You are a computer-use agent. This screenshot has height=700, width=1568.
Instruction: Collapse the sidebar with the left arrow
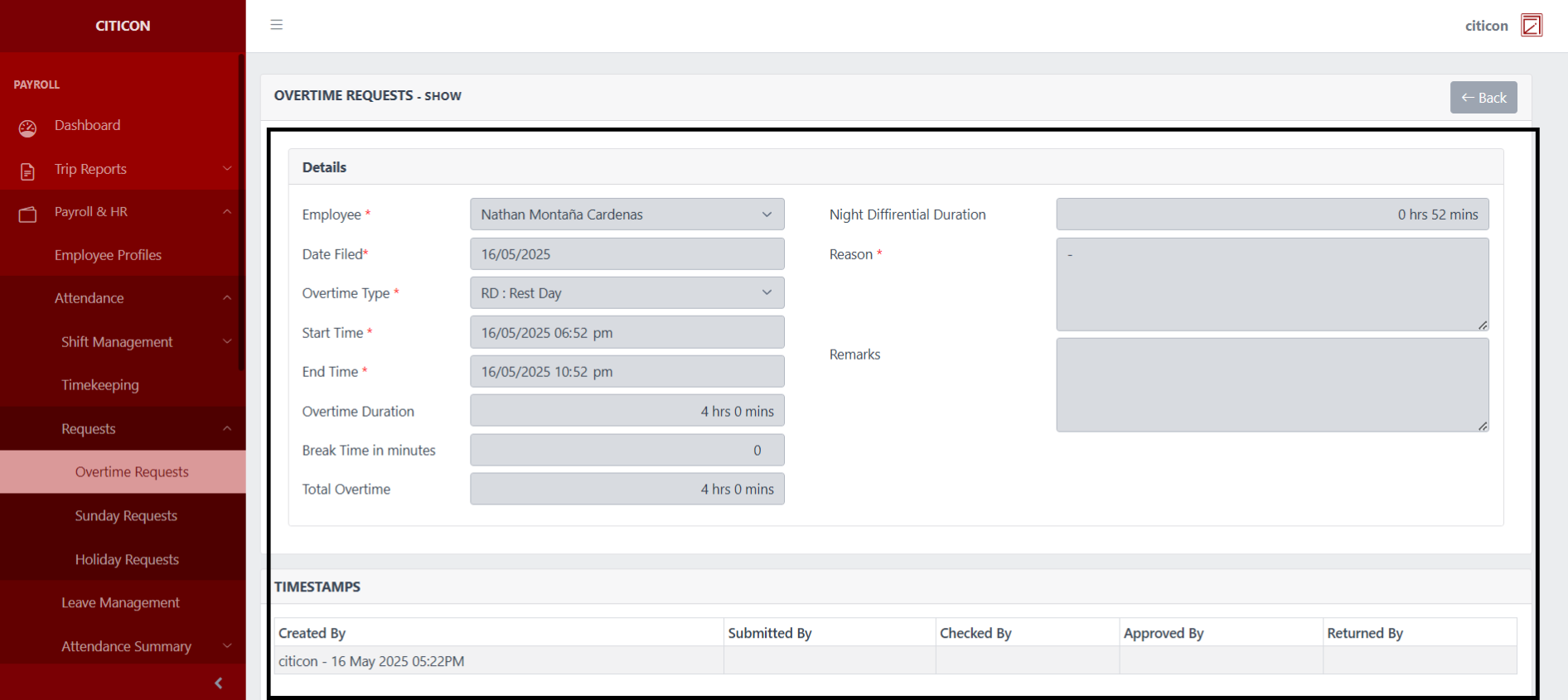coord(219,683)
